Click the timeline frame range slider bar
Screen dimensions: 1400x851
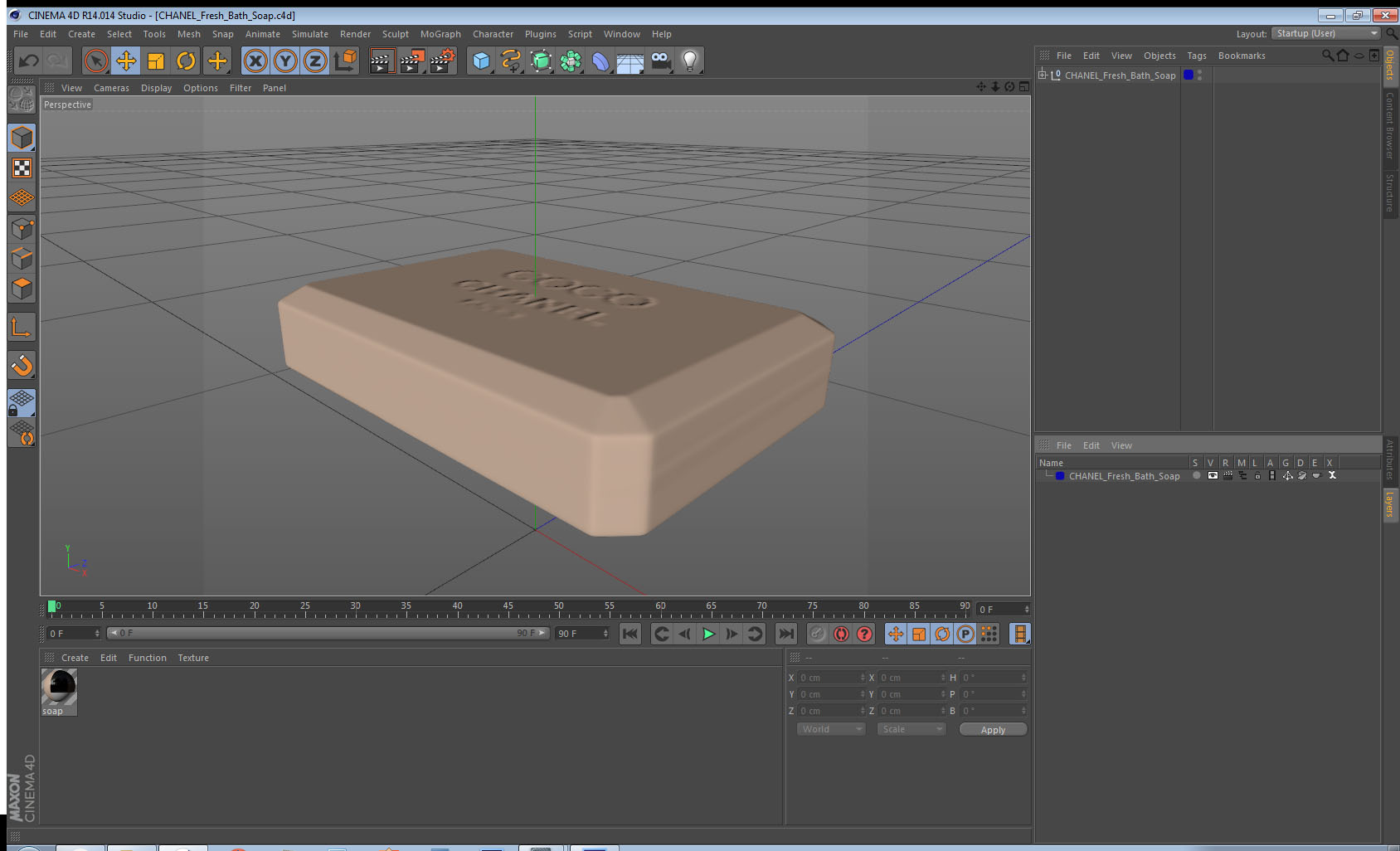(328, 633)
